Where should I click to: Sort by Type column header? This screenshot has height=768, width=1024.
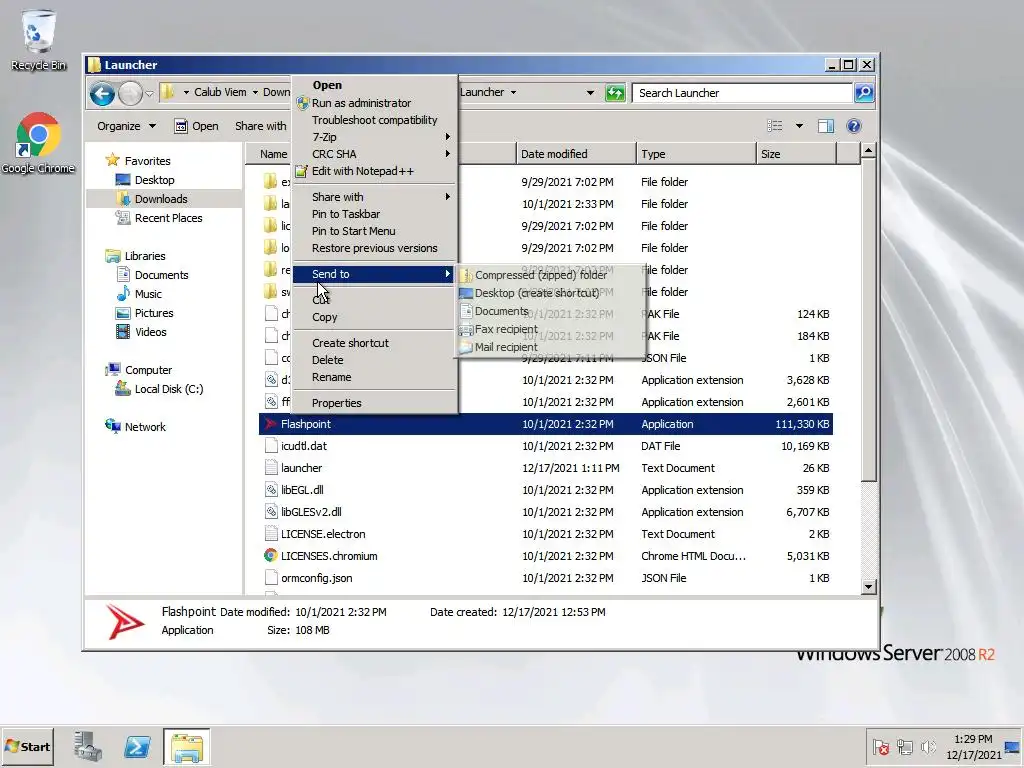696,154
